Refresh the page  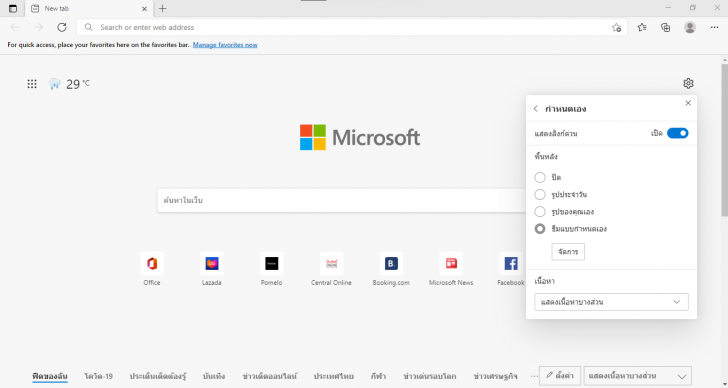pos(62,27)
